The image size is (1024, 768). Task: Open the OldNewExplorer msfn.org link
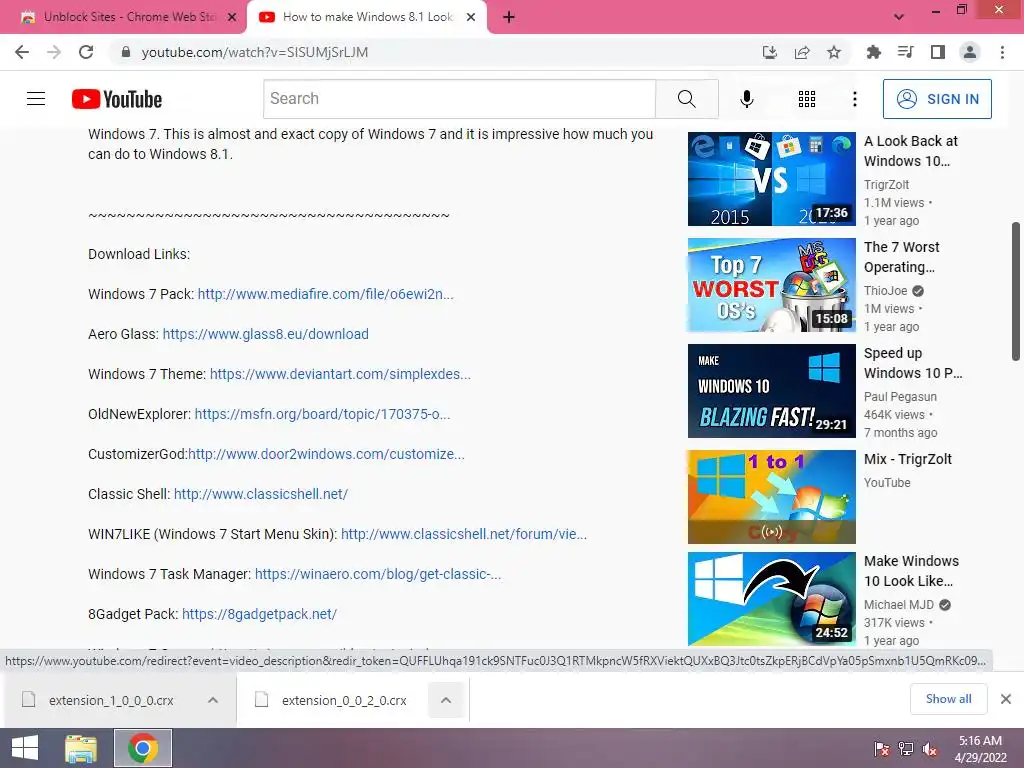coord(323,414)
